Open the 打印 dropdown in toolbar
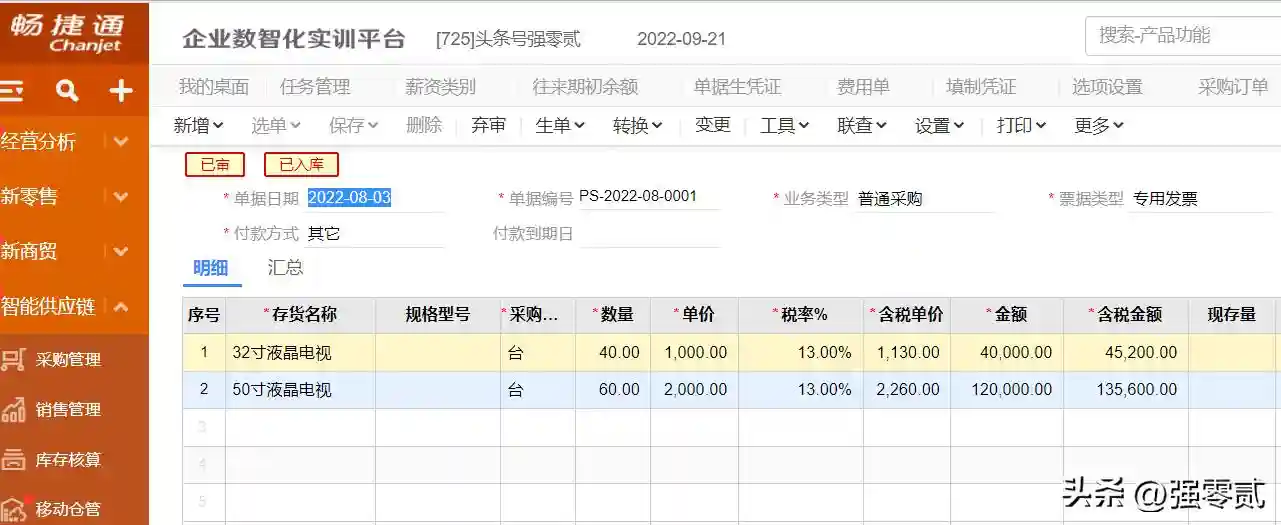The width and height of the screenshot is (1281, 525). [x=1021, y=126]
